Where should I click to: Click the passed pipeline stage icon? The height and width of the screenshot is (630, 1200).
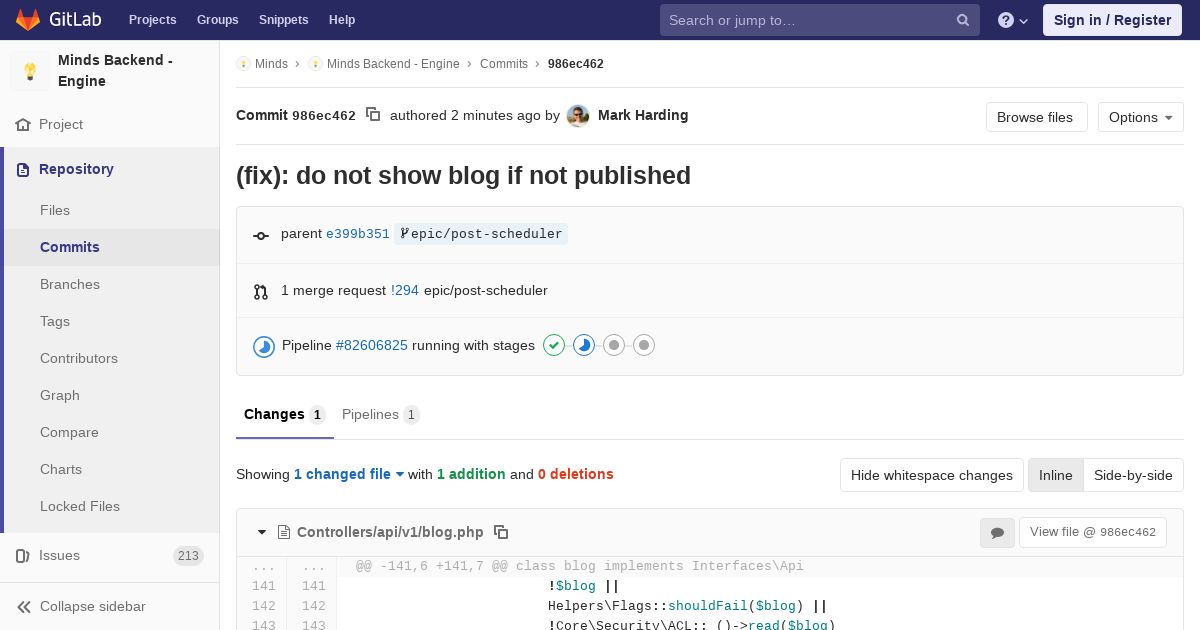[554, 345]
